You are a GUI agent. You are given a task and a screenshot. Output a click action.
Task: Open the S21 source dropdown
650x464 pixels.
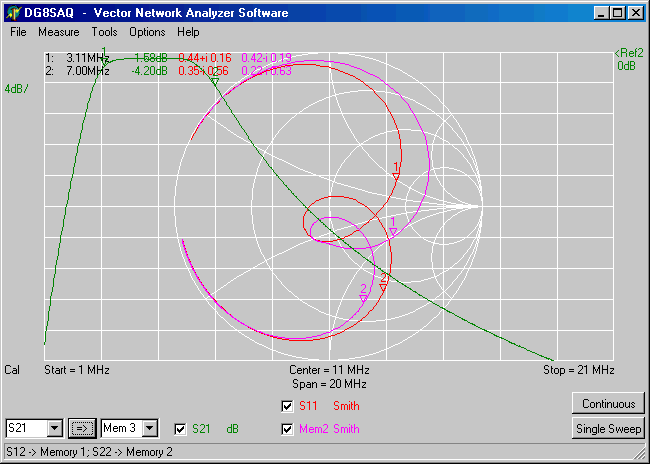(x=54, y=428)
